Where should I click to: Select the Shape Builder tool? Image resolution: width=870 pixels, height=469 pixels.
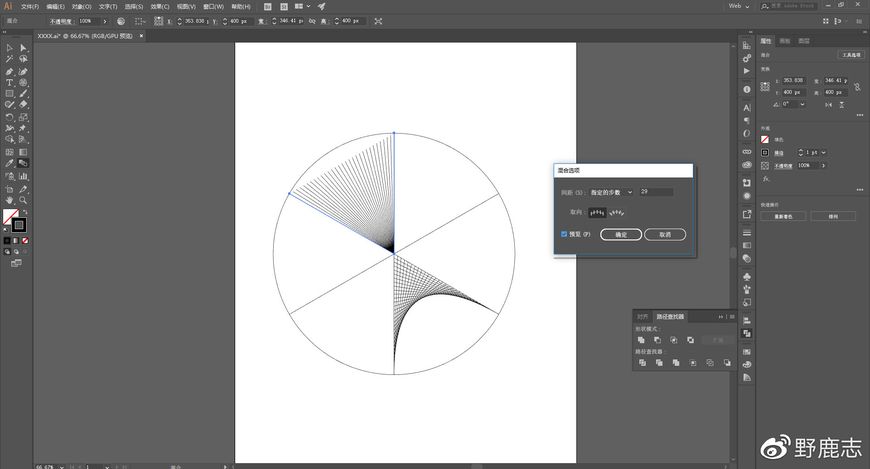tap(9, 139)
